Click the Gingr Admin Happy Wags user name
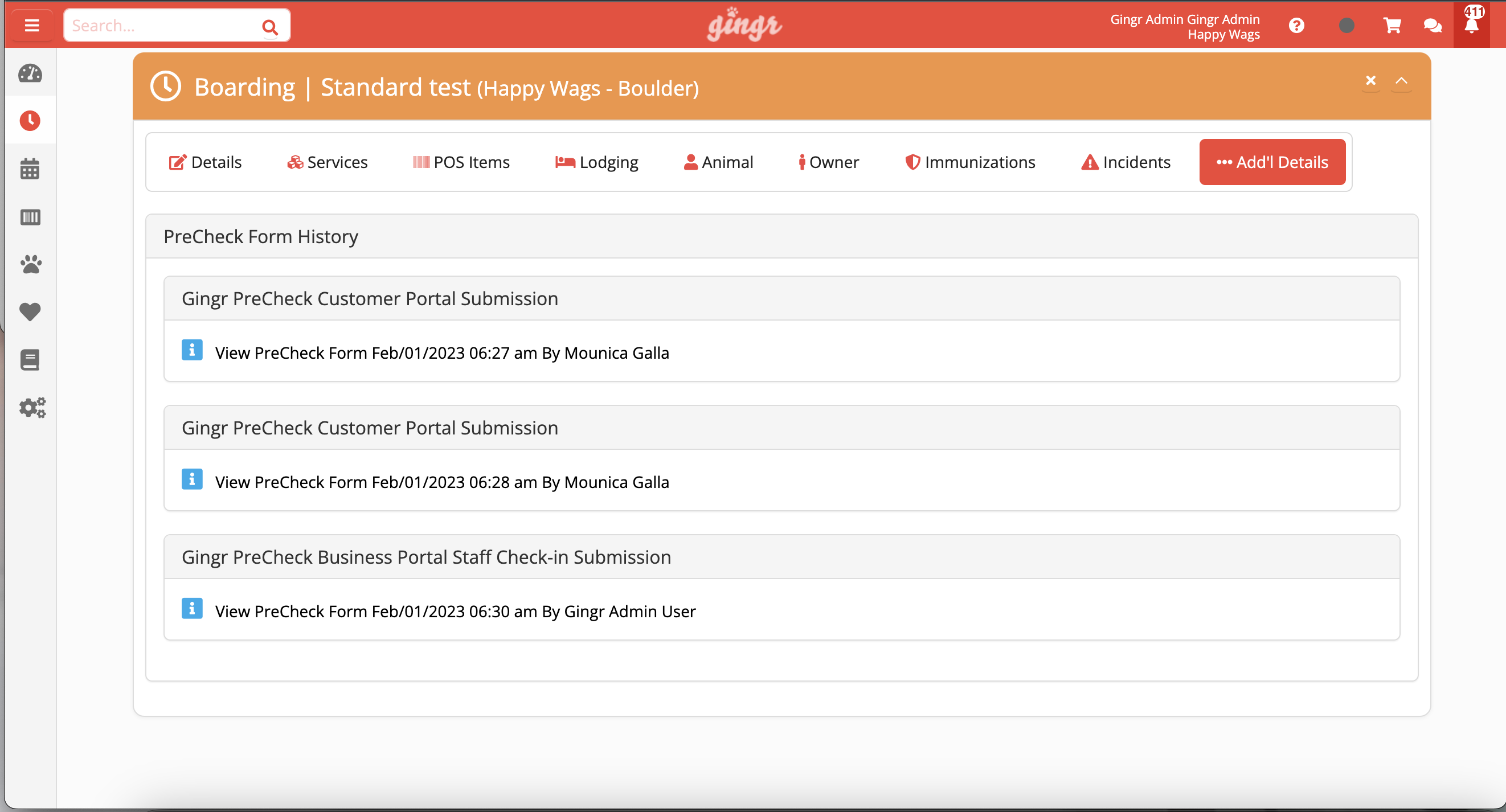The height and width of the screenshot is (812, 1506). click(1185, 27)
